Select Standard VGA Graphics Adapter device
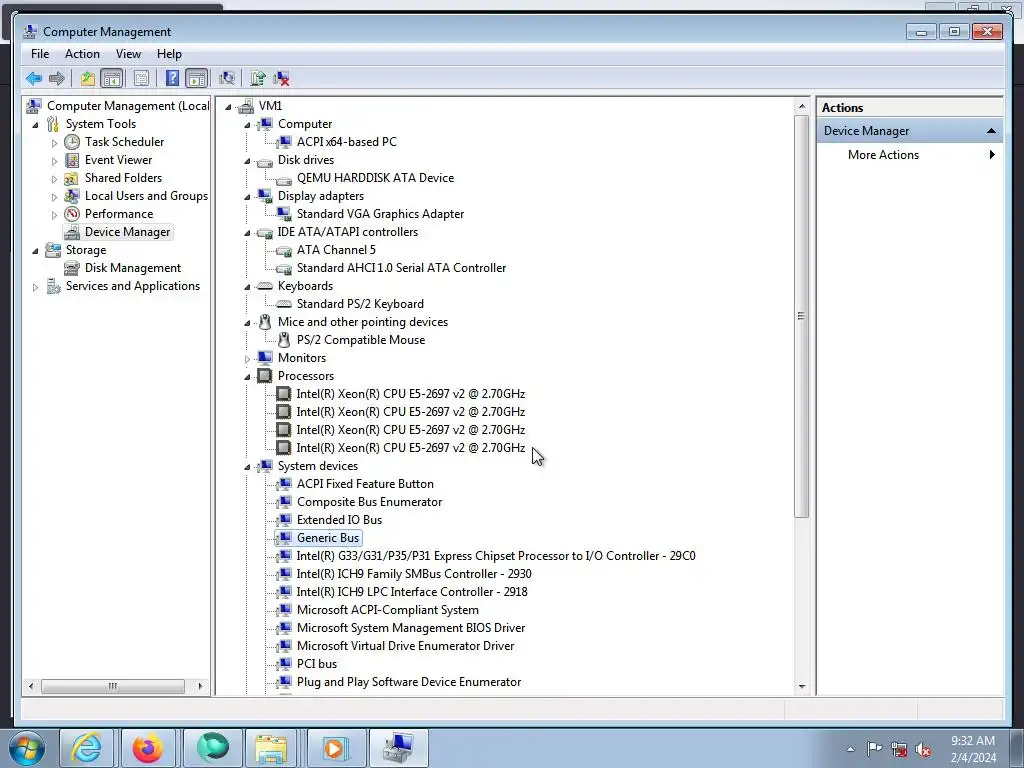1024x768 pixels. pyautogui.click(x=380, y=214)
